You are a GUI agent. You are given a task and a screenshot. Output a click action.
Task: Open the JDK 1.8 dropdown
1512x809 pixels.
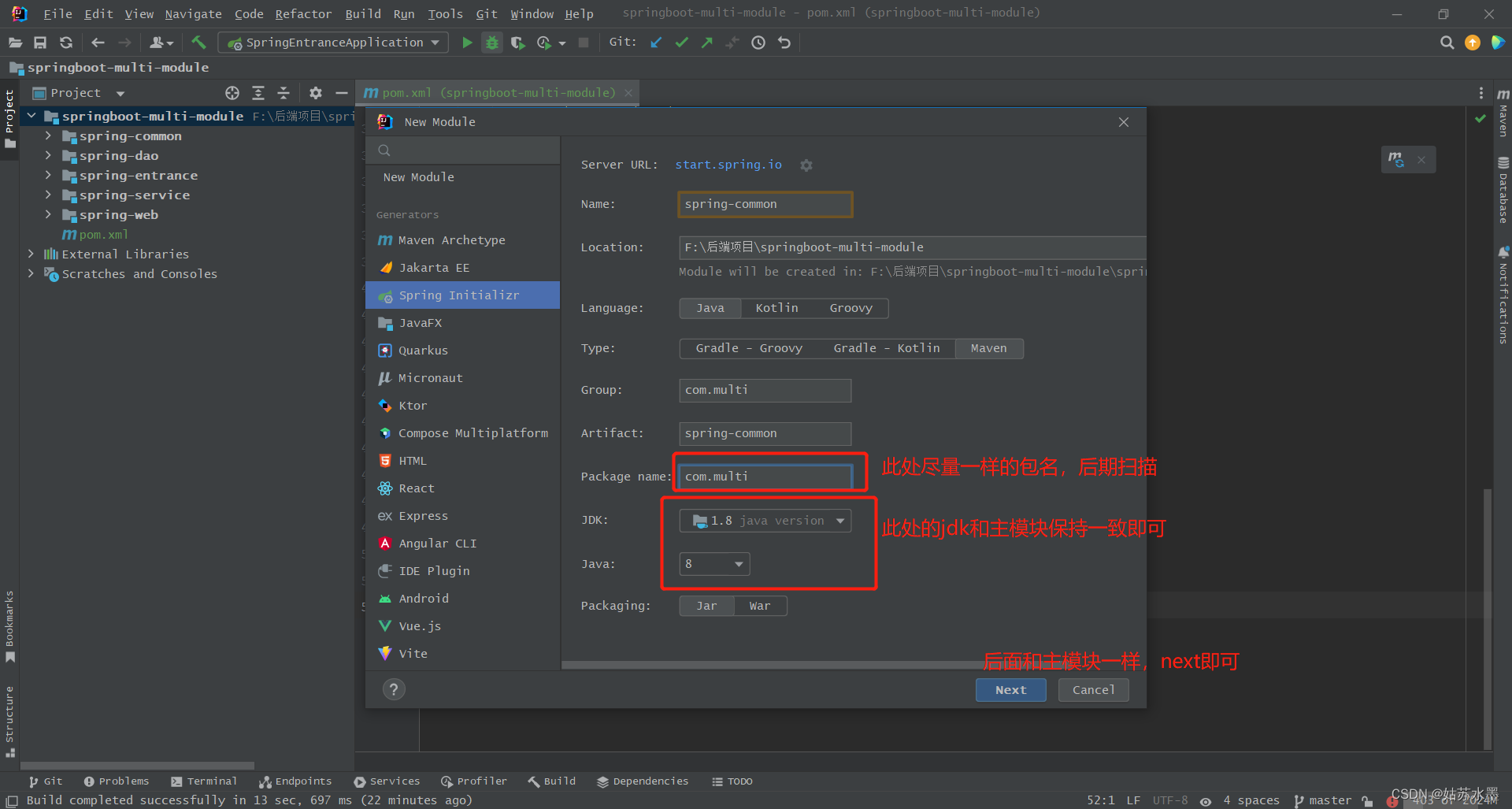tap(765, 521)
